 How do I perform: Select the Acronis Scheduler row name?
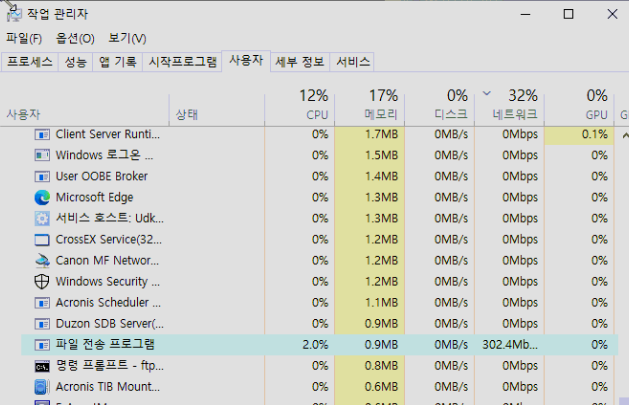(x=108, y=303)
